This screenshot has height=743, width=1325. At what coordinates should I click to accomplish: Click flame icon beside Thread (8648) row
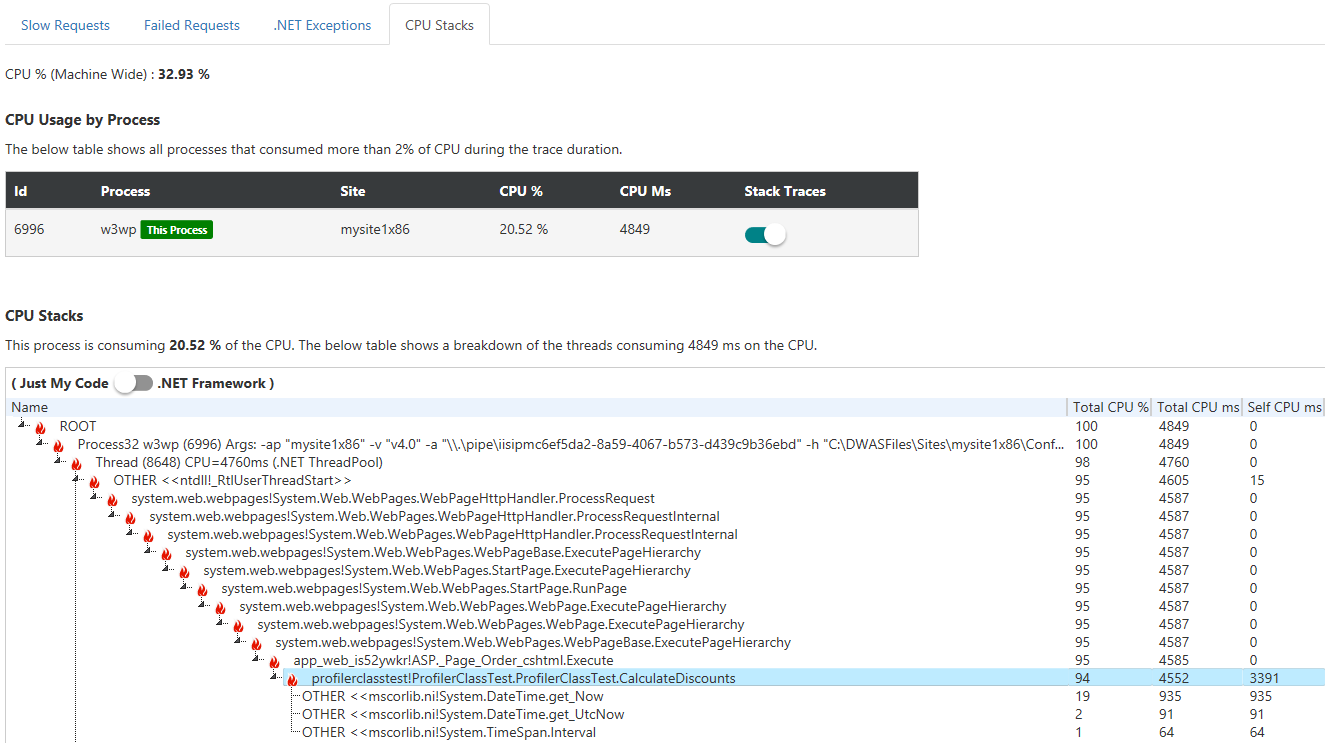(x=77, y=463)
